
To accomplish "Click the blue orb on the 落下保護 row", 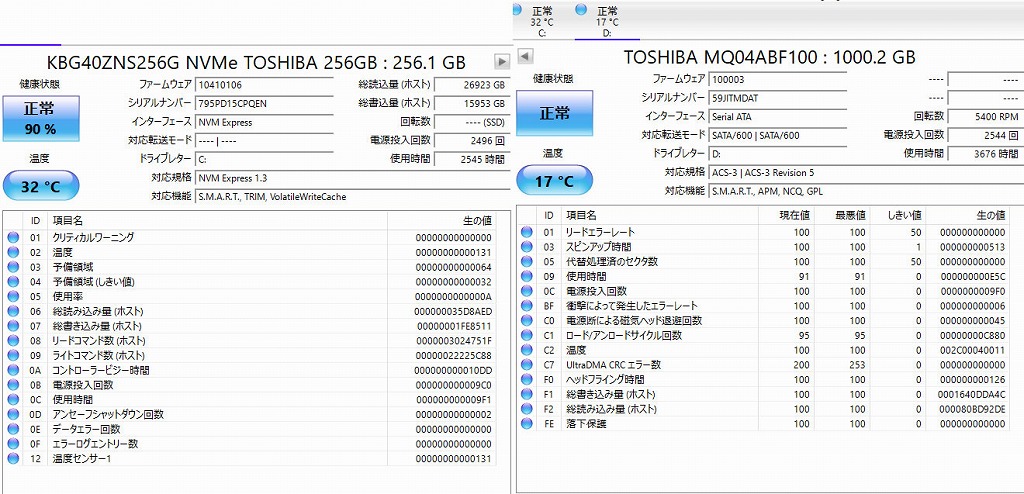I will (525, 424).
